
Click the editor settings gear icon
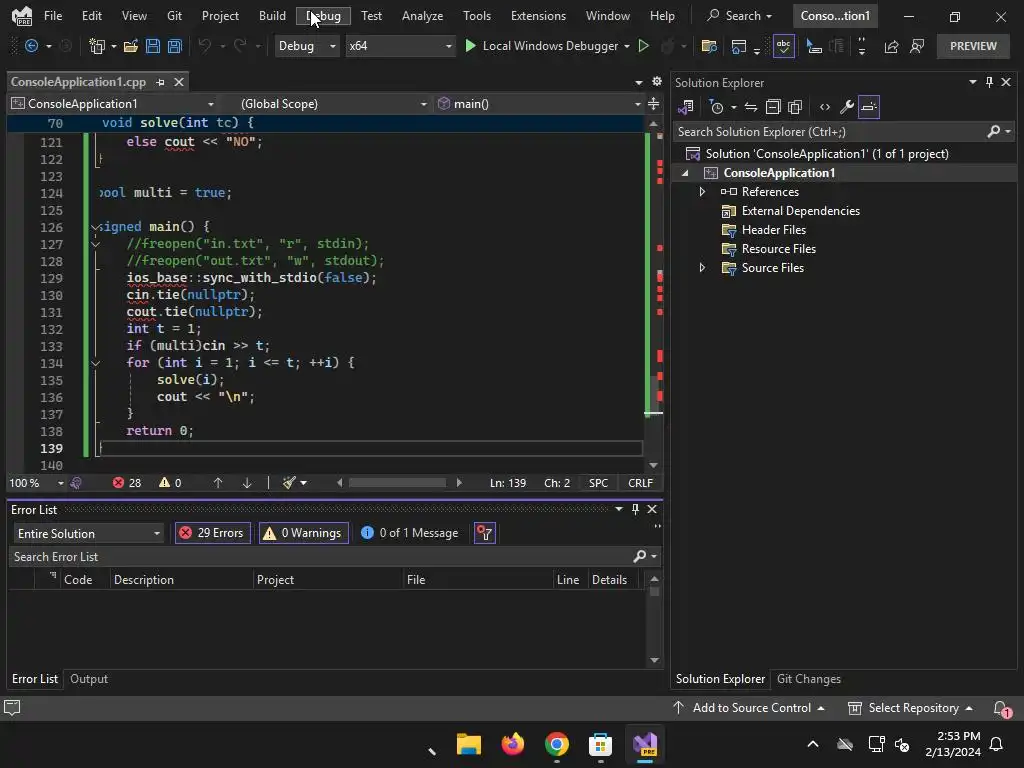pos(657,82)
